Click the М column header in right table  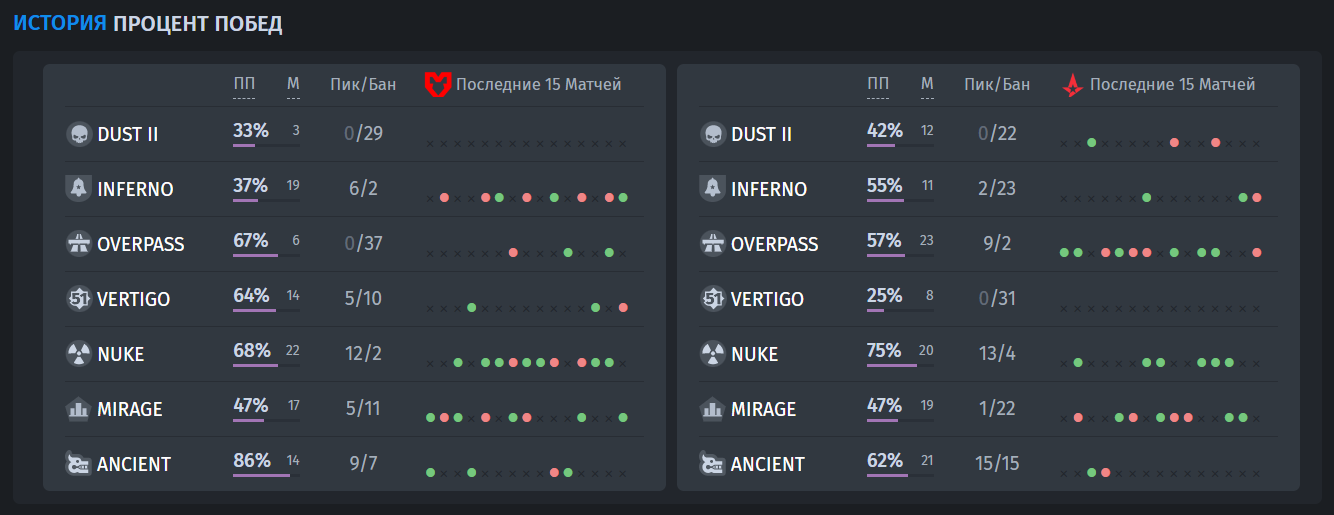pos(927,84)
